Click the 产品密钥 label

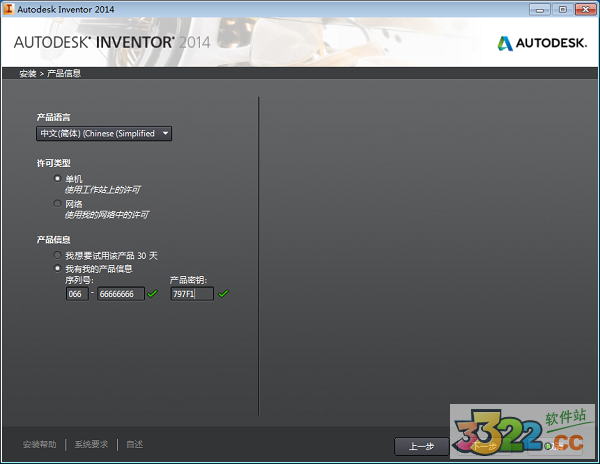pyautogui.click(x=188, y=280)
